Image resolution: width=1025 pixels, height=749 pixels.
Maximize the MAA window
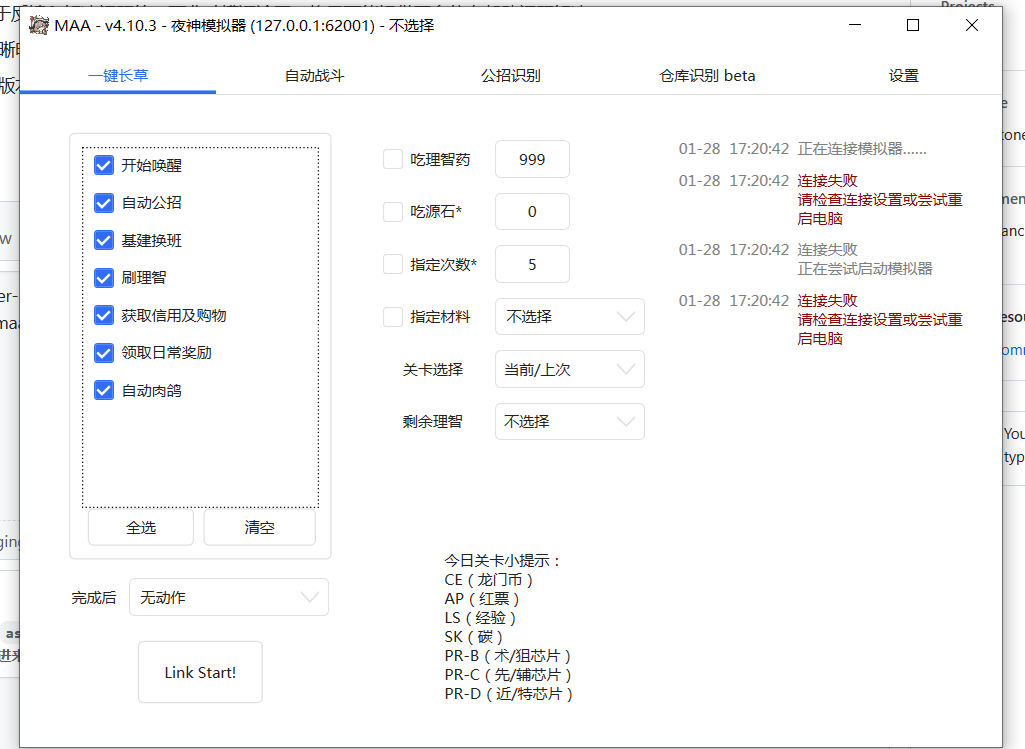click(x=913, y=25)
